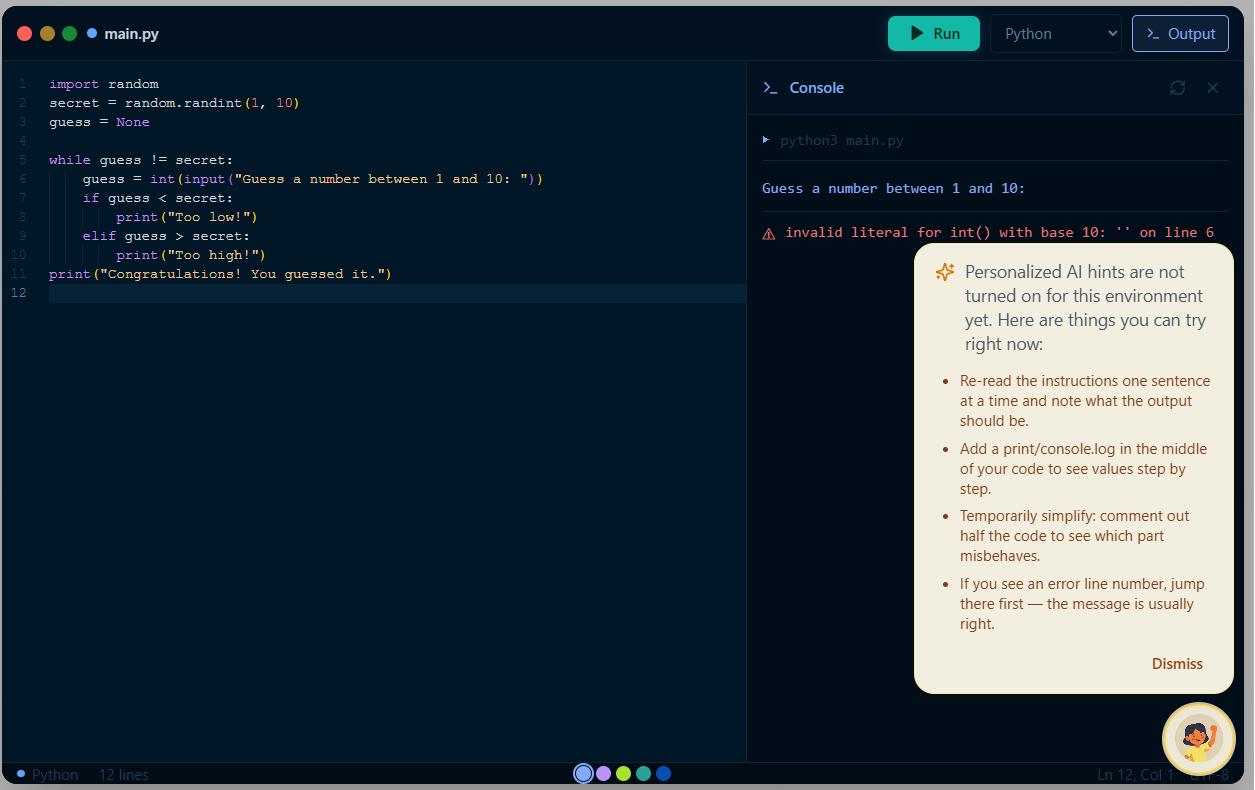This screenshot has width=1255, height=790.
Task: Click the Python status bar indicator
Action: (48, 774)
